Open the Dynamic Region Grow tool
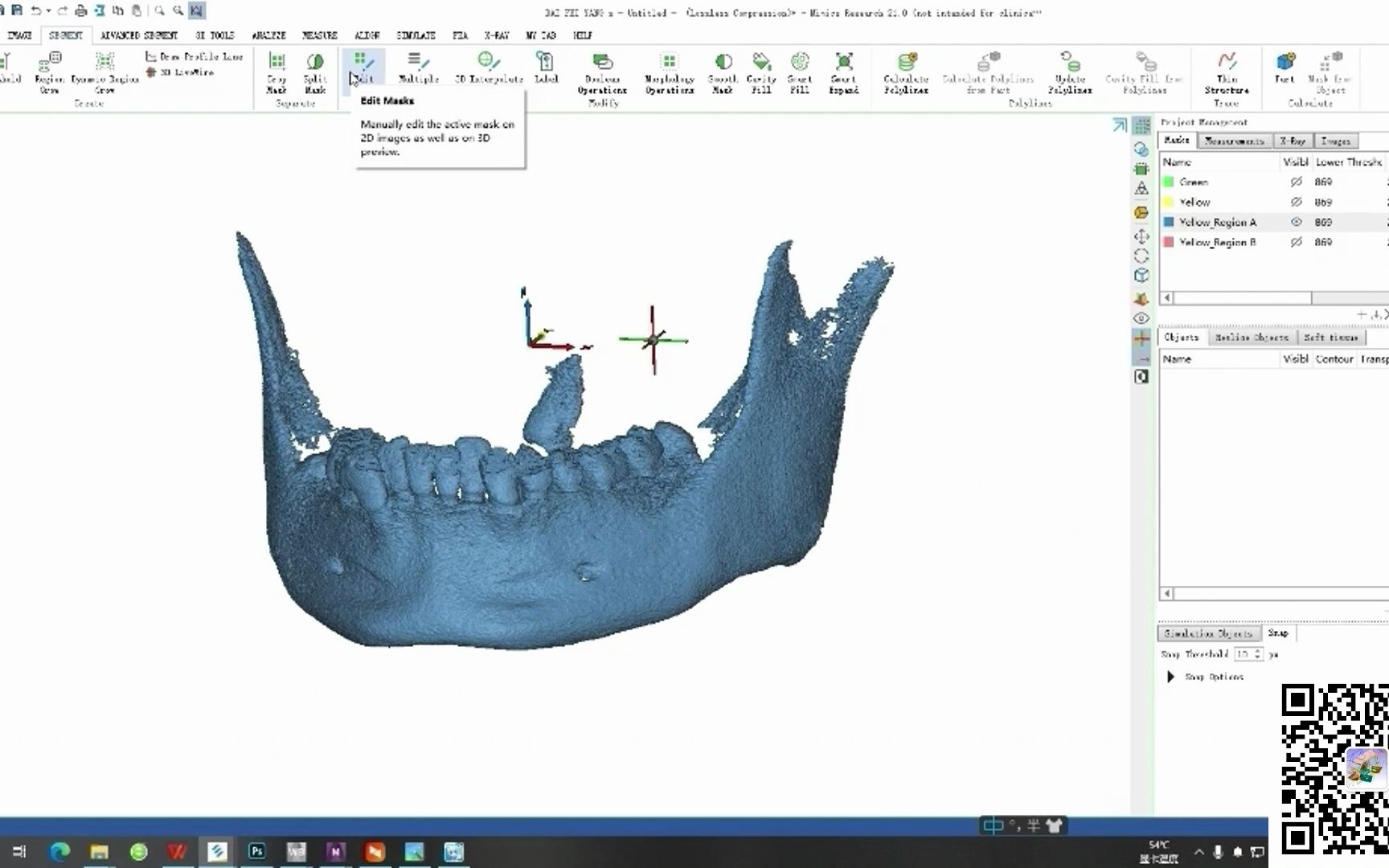Screen dimensions: 1389x868 105,72
